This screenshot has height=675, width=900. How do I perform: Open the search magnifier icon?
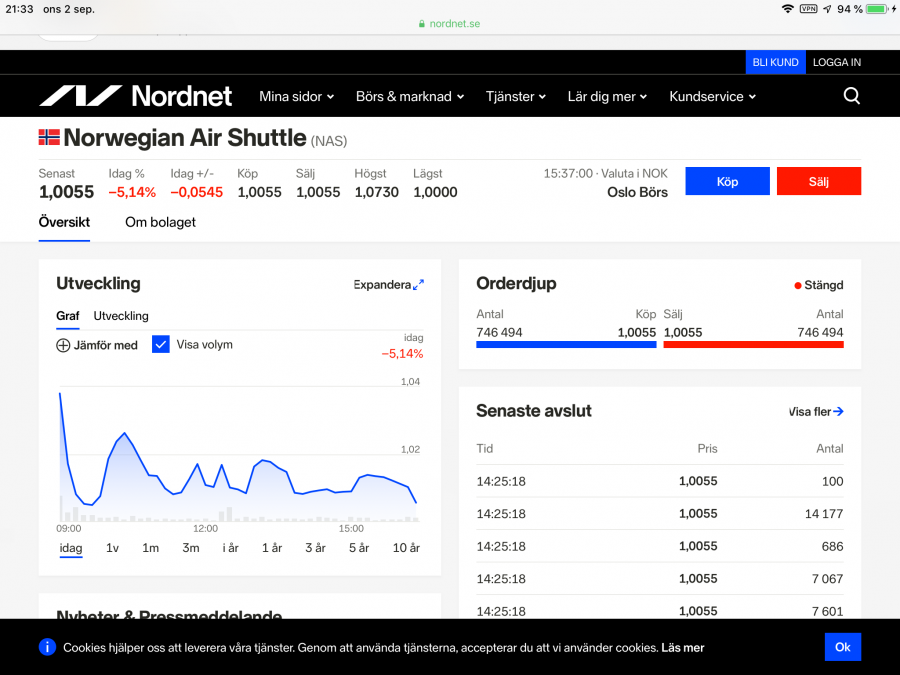851,96
